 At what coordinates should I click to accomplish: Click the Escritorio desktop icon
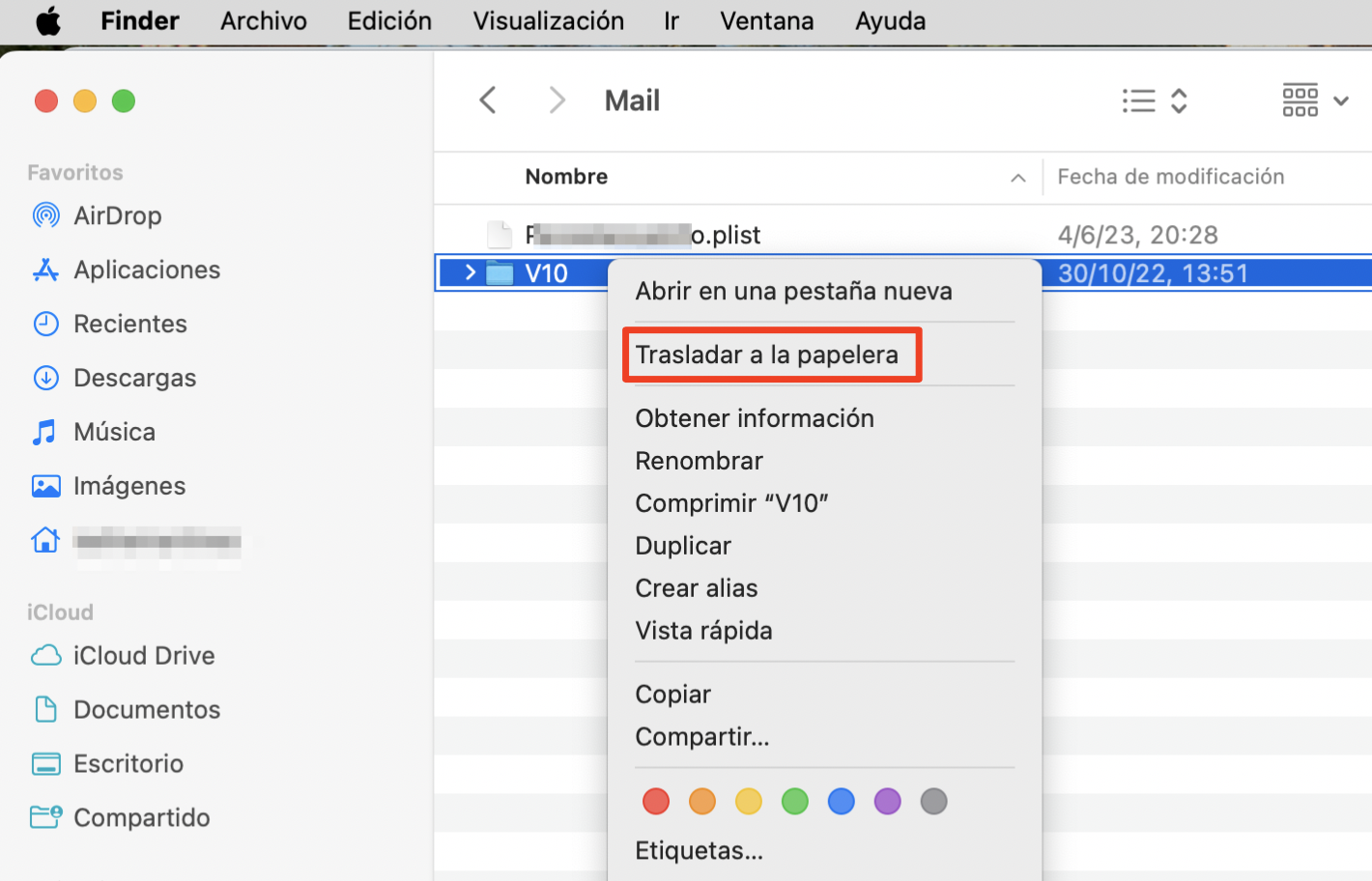45,764
